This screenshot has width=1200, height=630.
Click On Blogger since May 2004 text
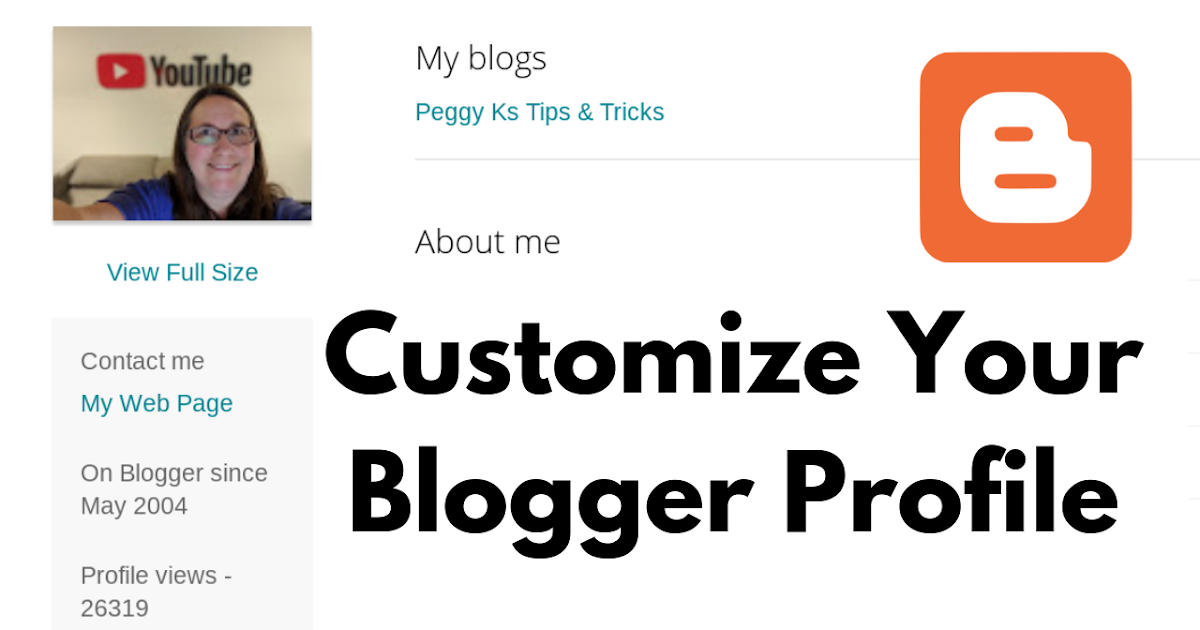pyautogui.click(x=174, y=489)
